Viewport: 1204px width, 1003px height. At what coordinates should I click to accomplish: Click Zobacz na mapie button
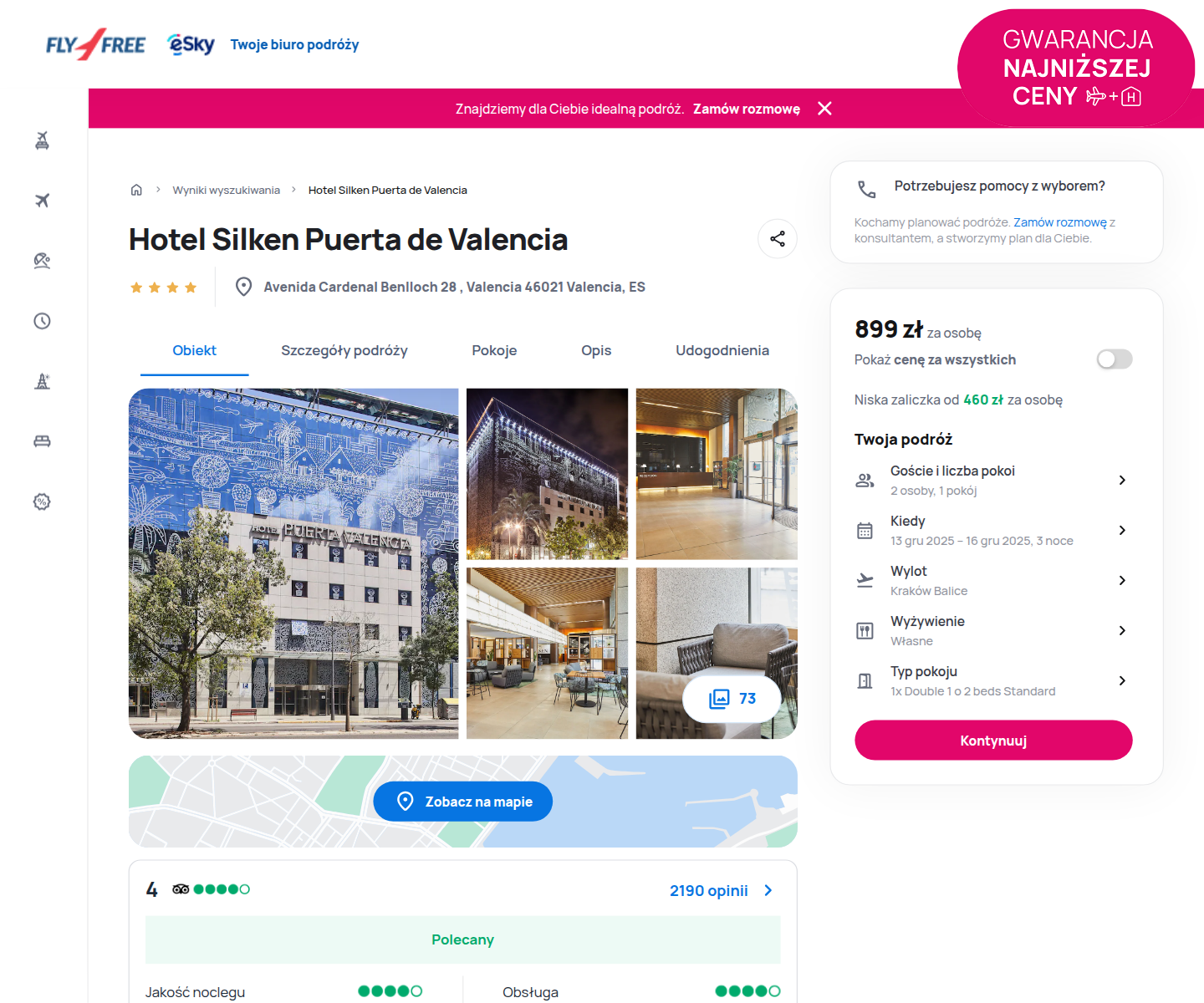463,802
